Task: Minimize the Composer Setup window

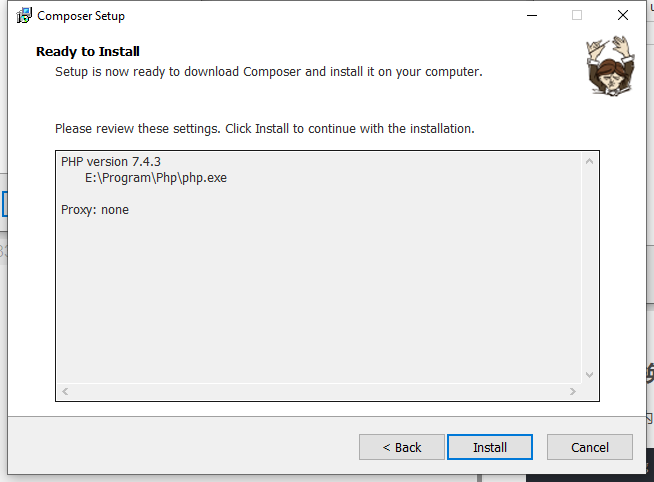Action: coord(530,16)
